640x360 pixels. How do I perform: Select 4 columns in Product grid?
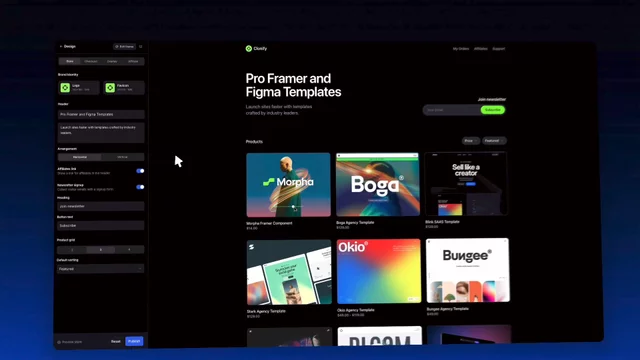129,250
